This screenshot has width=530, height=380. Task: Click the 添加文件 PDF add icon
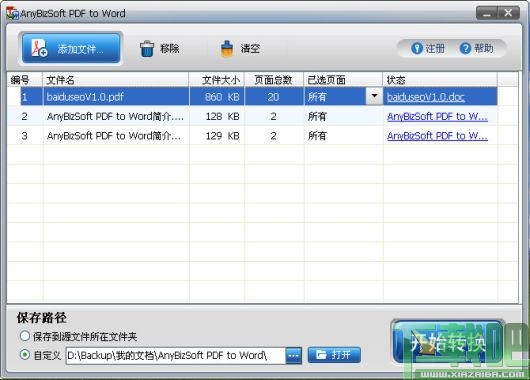(x=39, y=48)
